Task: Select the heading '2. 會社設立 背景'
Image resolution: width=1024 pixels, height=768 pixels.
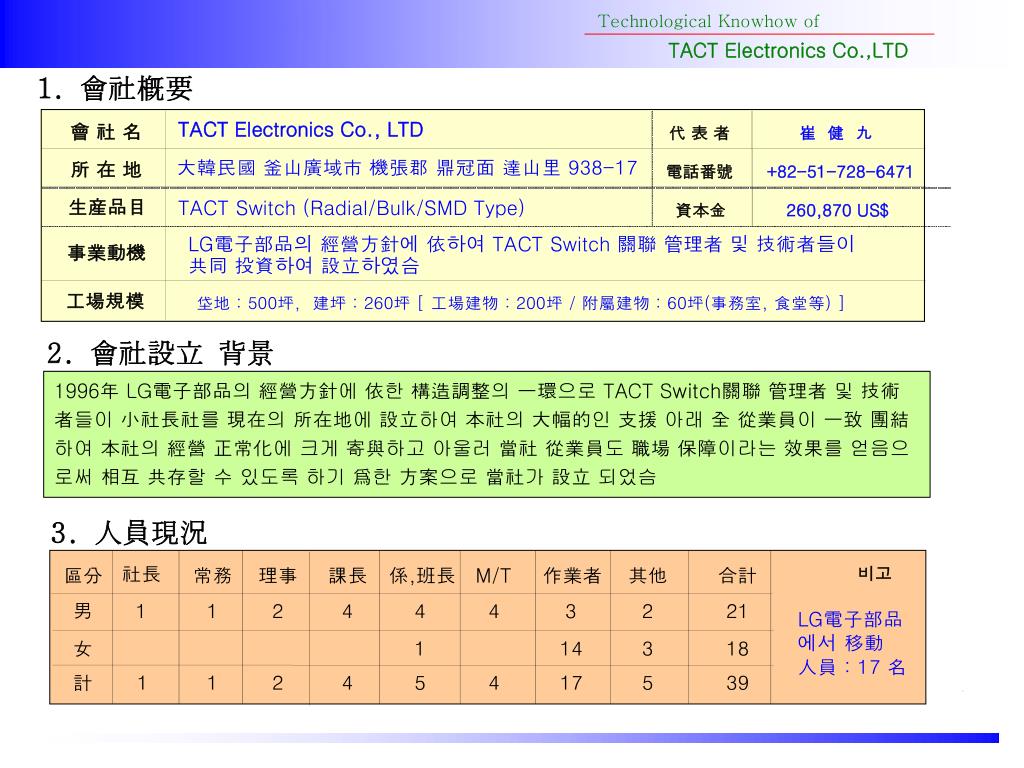Action: [160, 353]
